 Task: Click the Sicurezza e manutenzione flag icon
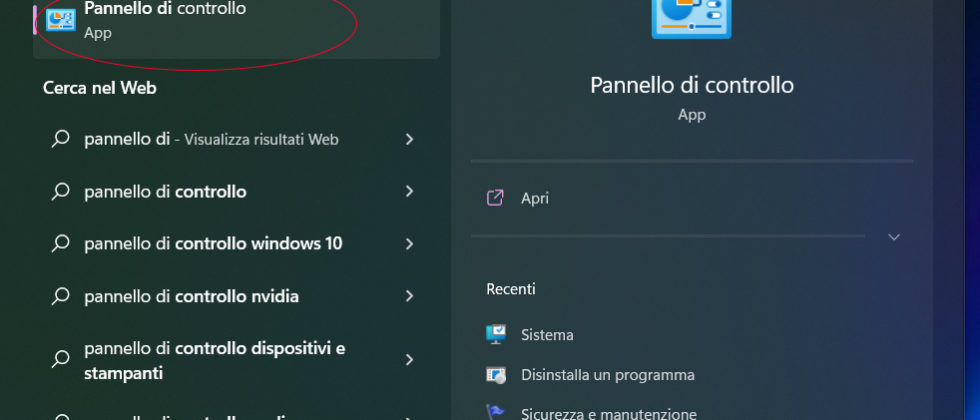pyautogui.click(x=496, y=412)
